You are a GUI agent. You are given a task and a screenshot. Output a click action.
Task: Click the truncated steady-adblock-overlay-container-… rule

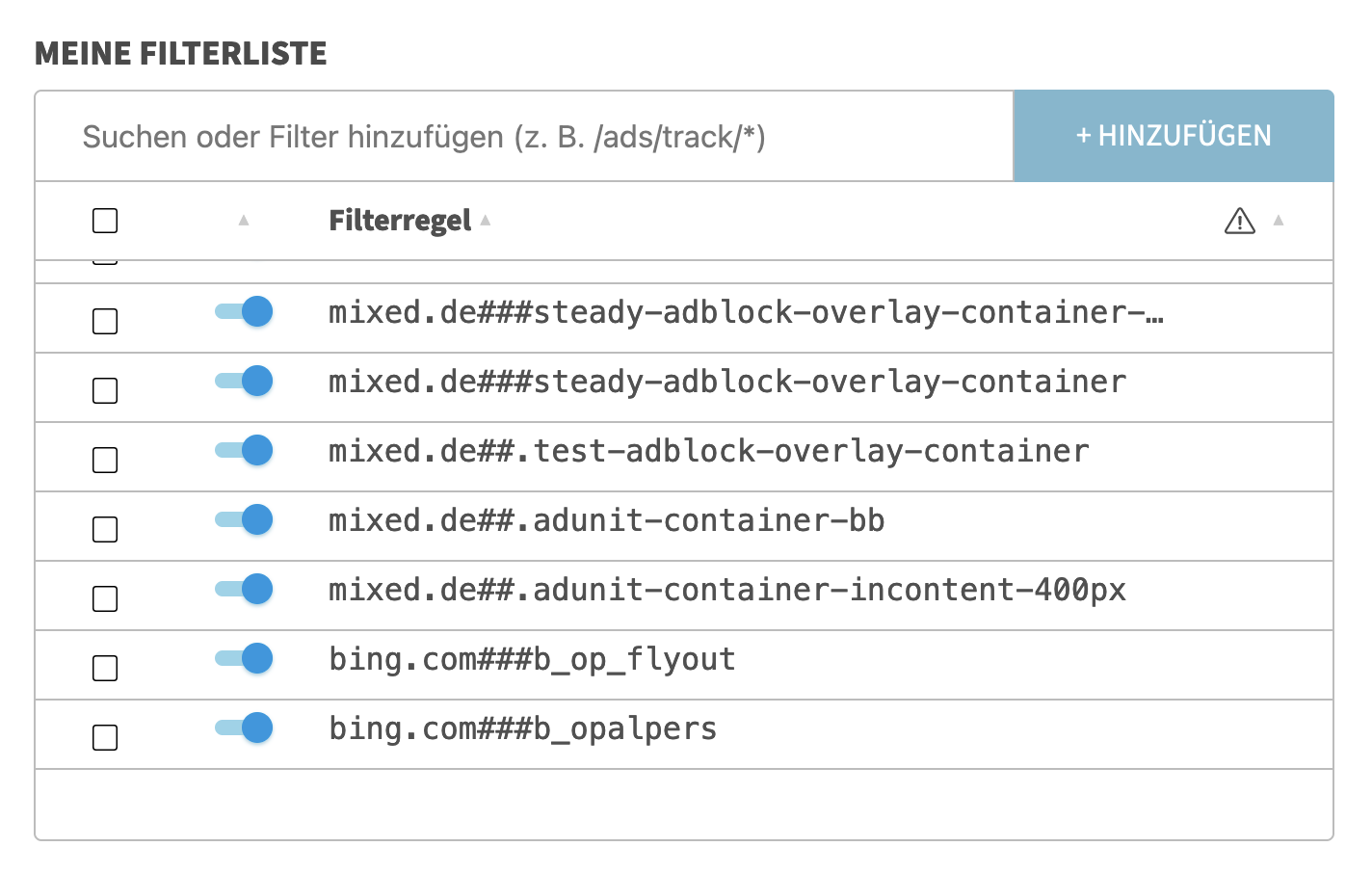(745, 312)
